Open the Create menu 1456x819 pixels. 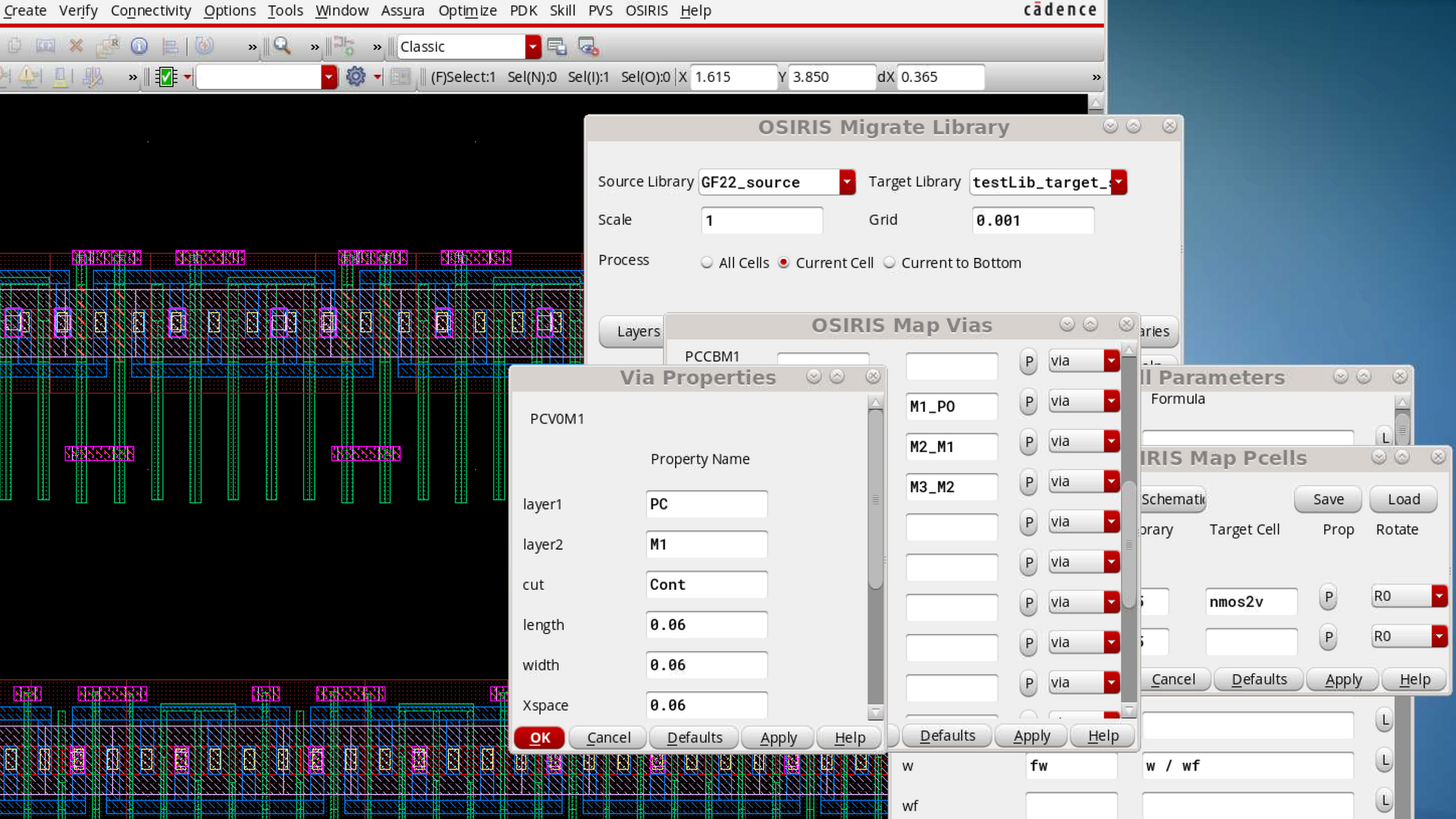pyautogui.click(x=25, y=11)
